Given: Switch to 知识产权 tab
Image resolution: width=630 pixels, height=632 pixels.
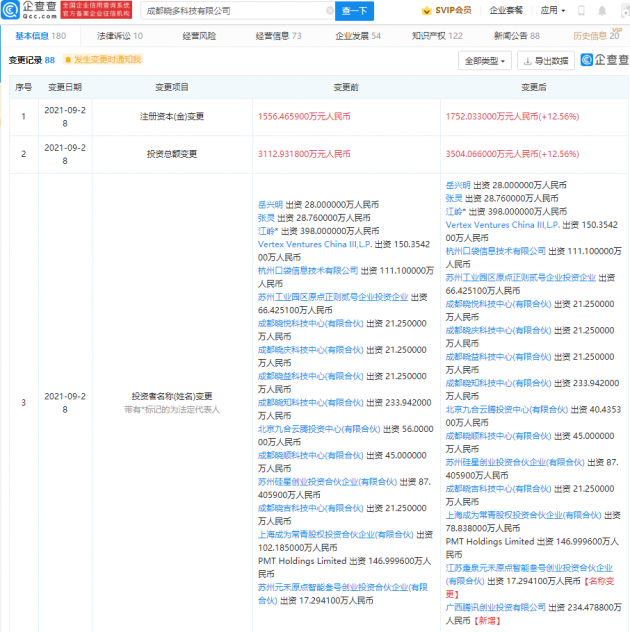Looking at the screenshot, I should coord(437,36).
